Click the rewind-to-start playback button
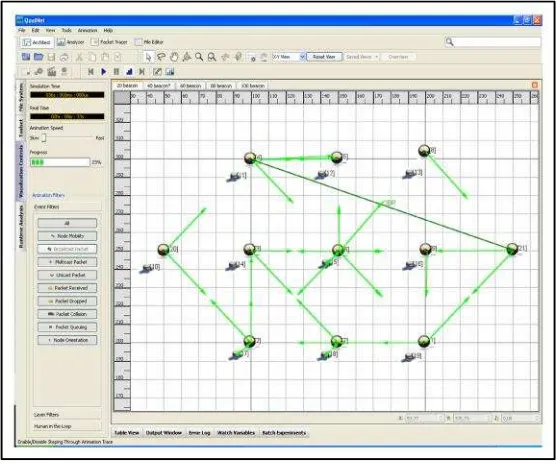The width and height of the screenshot is (556, 464). [x=91, y=72]
